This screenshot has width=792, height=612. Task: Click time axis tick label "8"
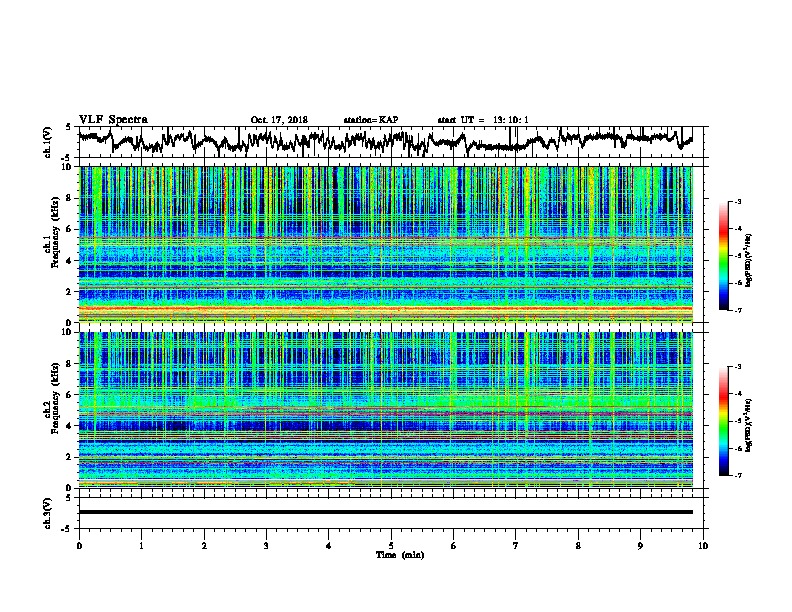coord(578,546)
